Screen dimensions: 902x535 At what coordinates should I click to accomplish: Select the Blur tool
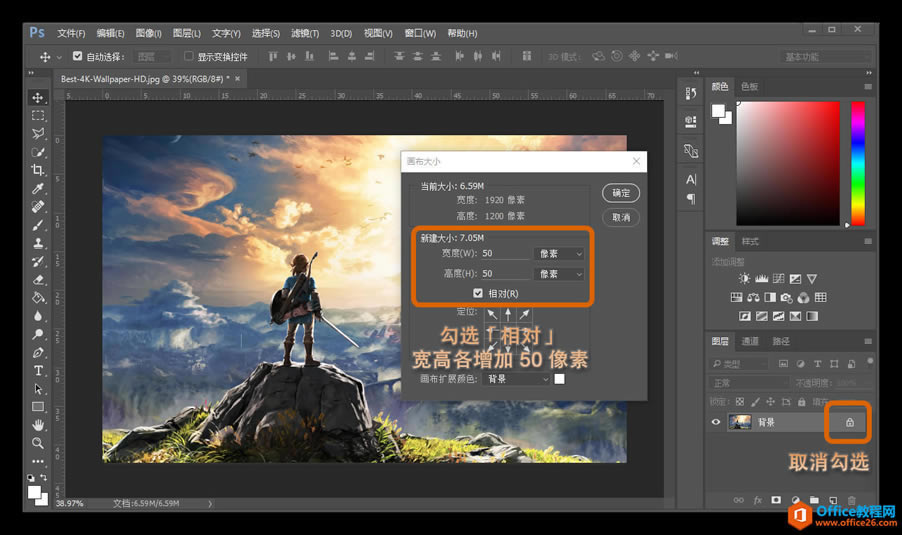coord(38,316)
